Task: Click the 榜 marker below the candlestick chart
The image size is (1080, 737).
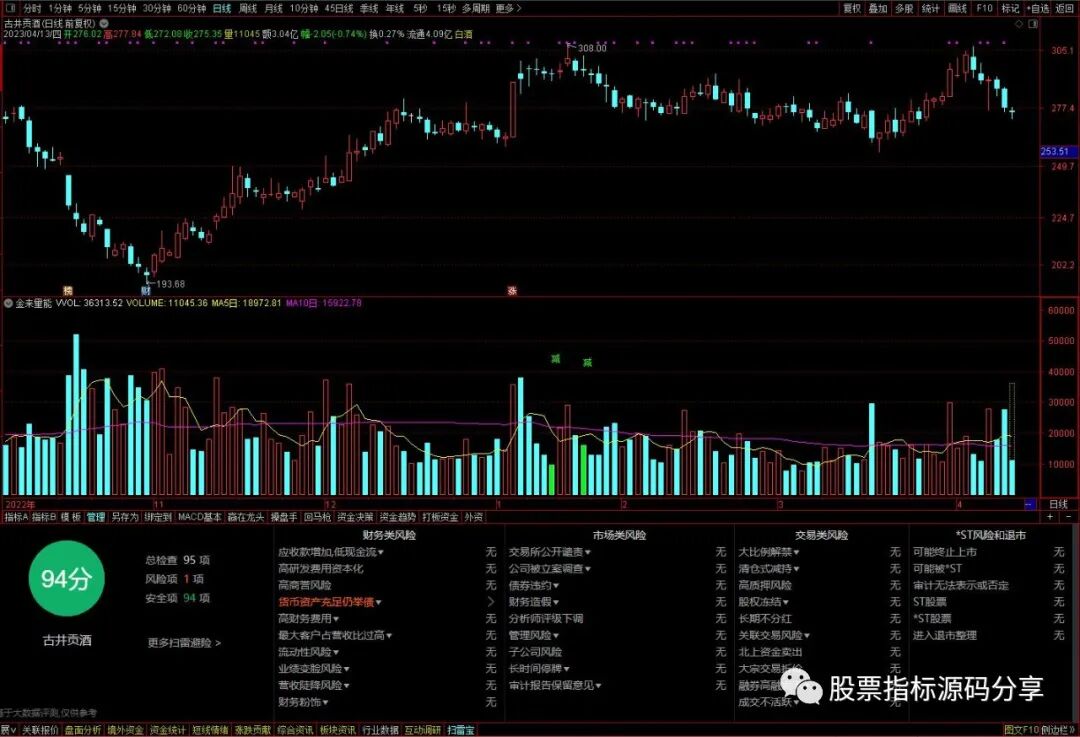Action: [68, 291]
